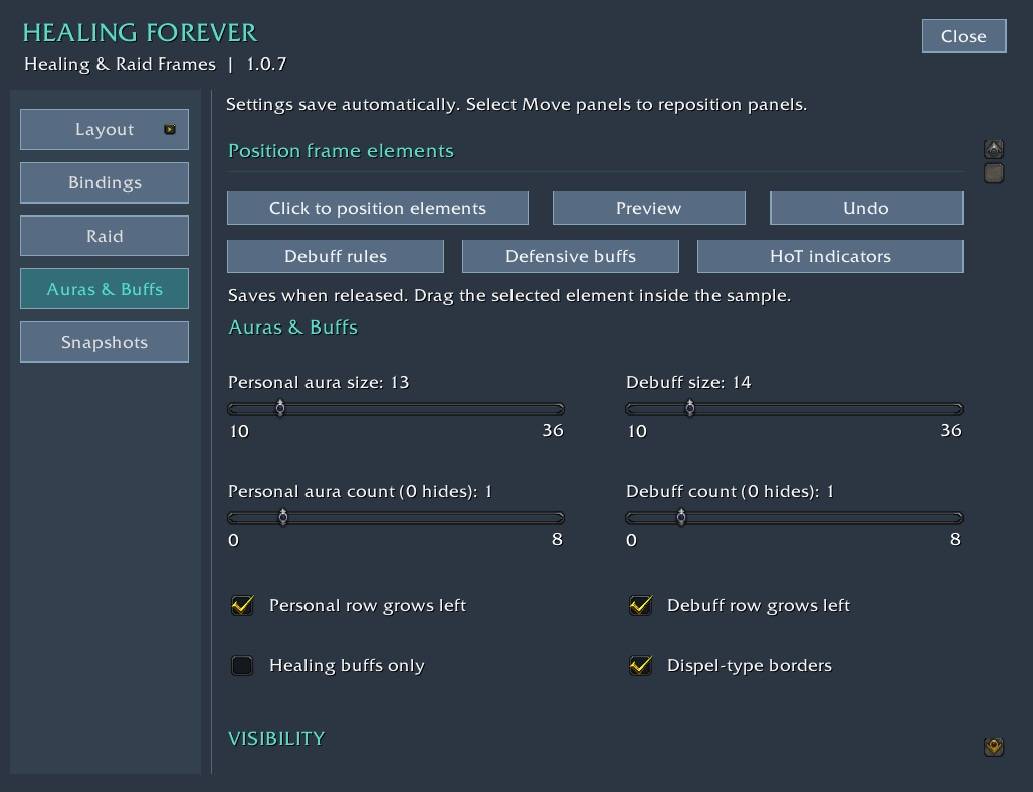The width and height of the screenshot is (1033, 792).
Task: Go to the Snapshots tab
Action: point(104,342)
